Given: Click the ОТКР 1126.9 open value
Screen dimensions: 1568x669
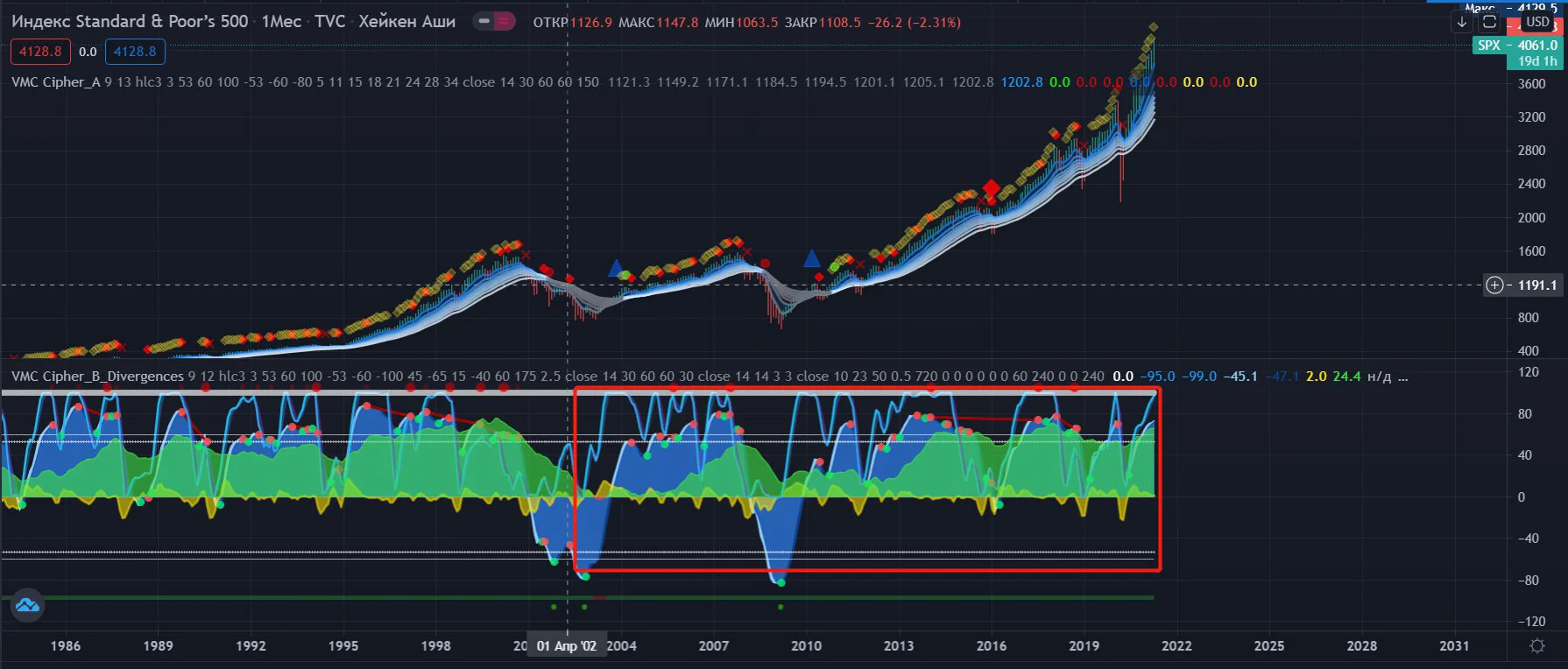Looking at the screenshot, I should click(x=573, y=23).
